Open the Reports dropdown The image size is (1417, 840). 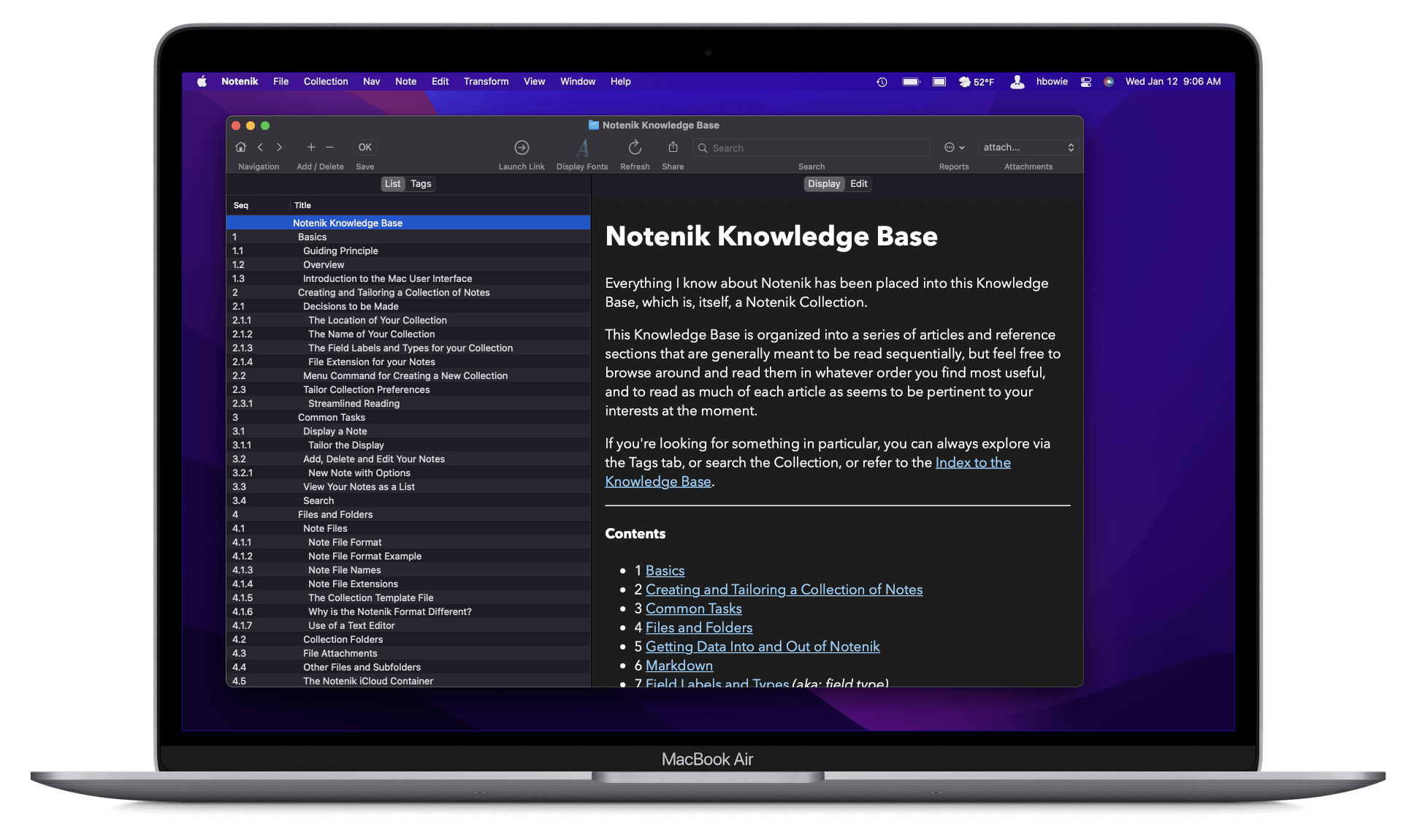(954, 147)
